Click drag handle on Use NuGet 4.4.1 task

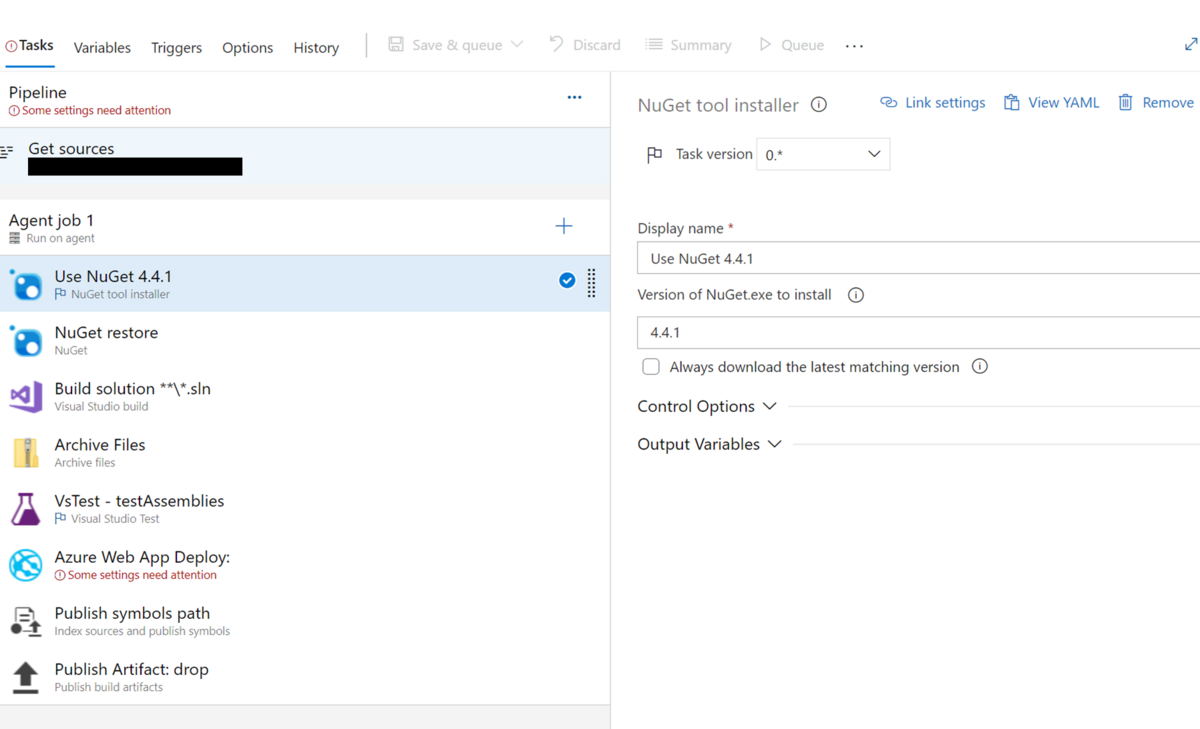click(592, 283)
